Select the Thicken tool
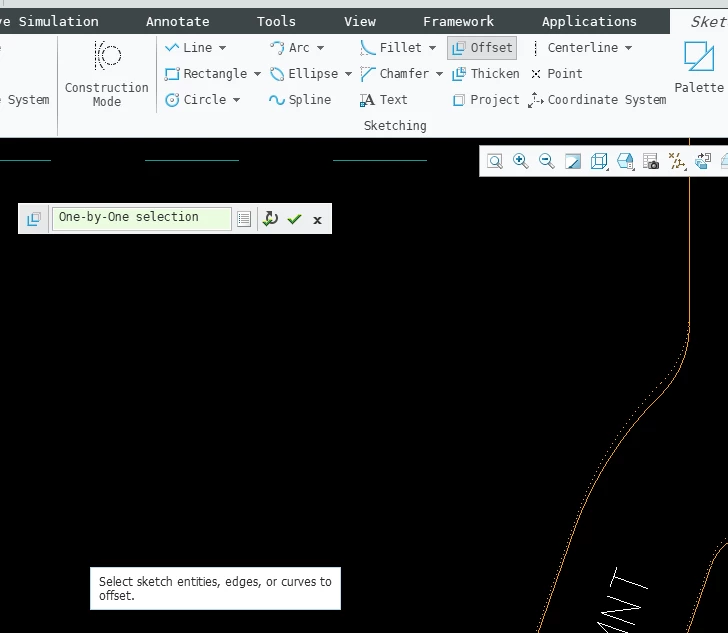728x633 pixels. pyautogui.click(x=486, y=73)
